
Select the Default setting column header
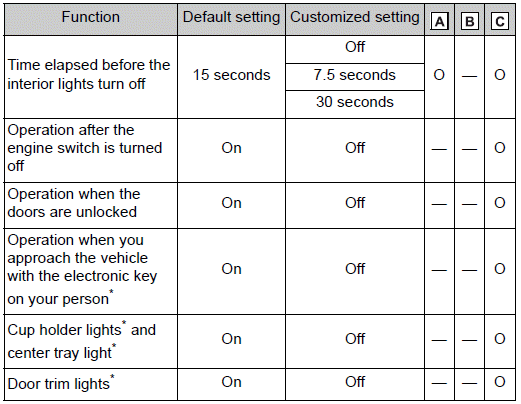231,17
